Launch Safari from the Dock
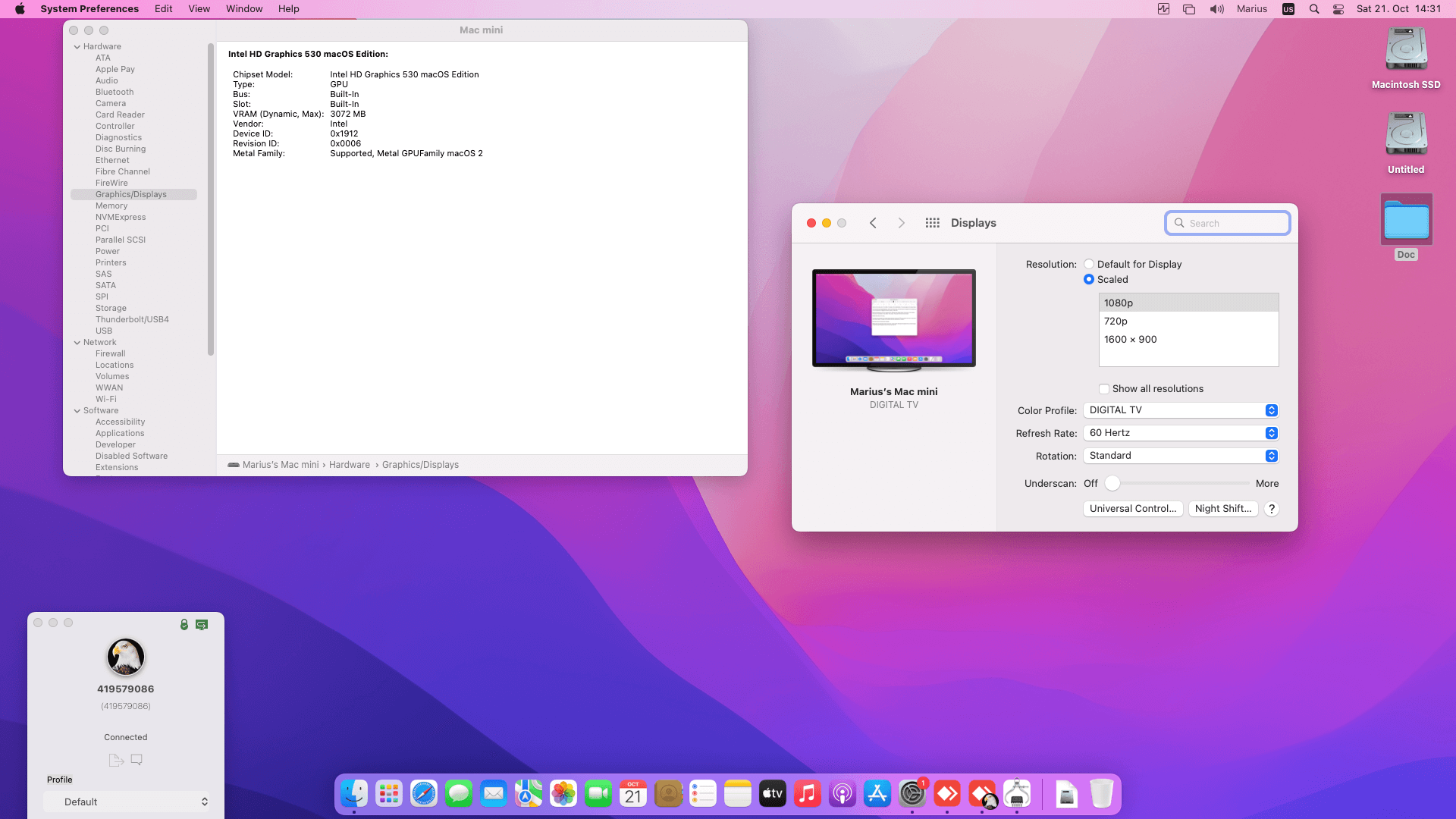The width and height of the screenshot is (1456, 819). click(x=424, y=794)
